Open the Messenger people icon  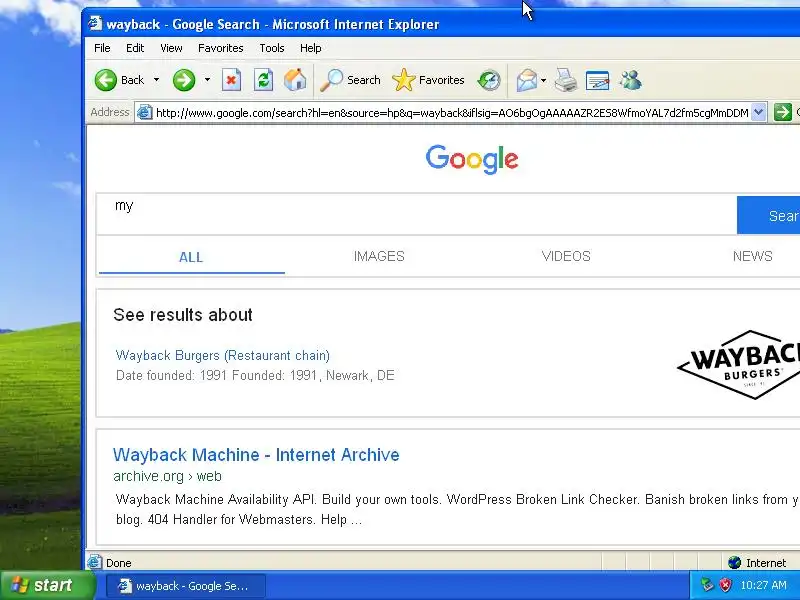click(x=631, y=80)
